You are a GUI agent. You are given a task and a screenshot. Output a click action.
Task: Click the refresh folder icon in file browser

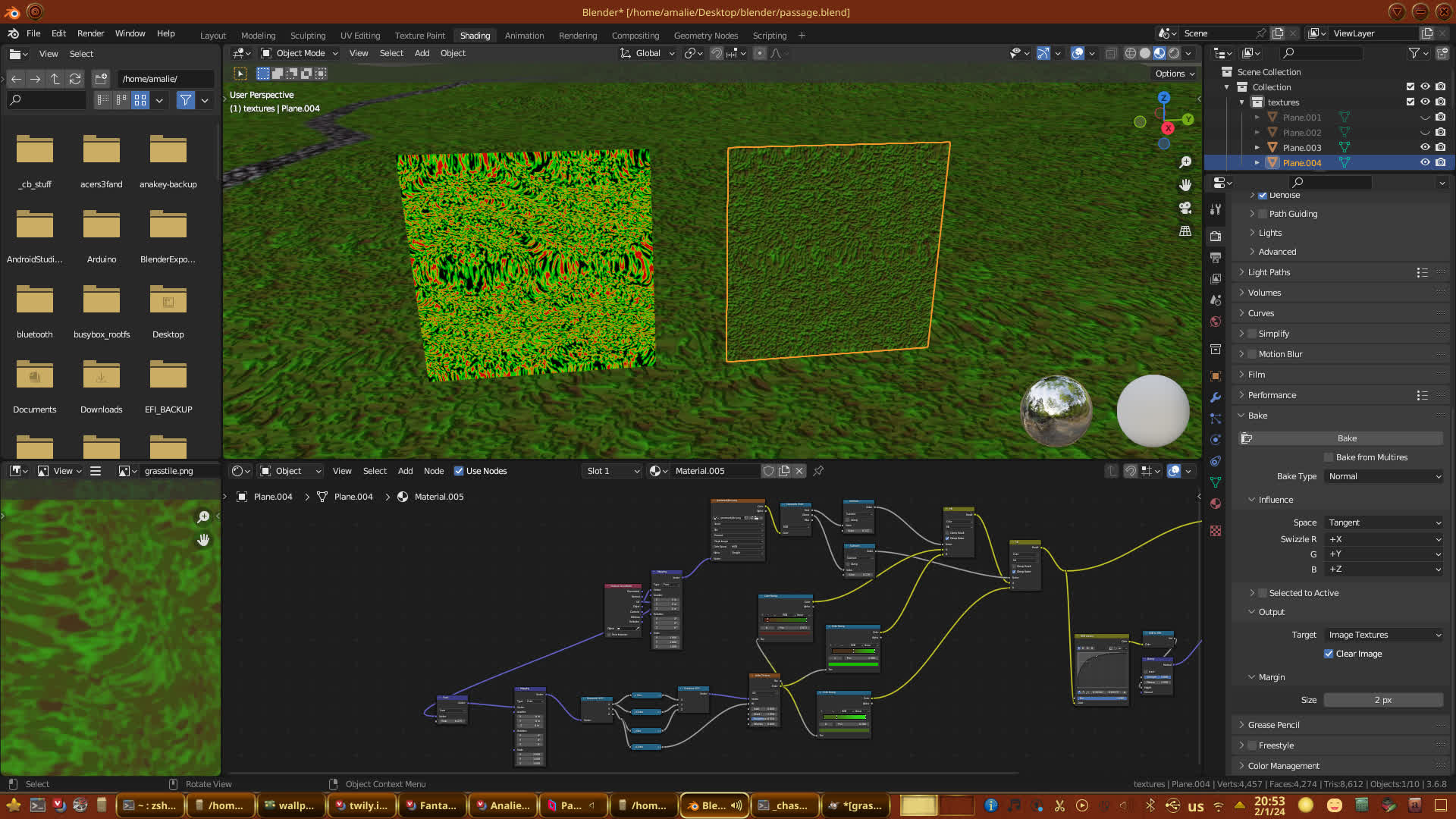[74, 79]
